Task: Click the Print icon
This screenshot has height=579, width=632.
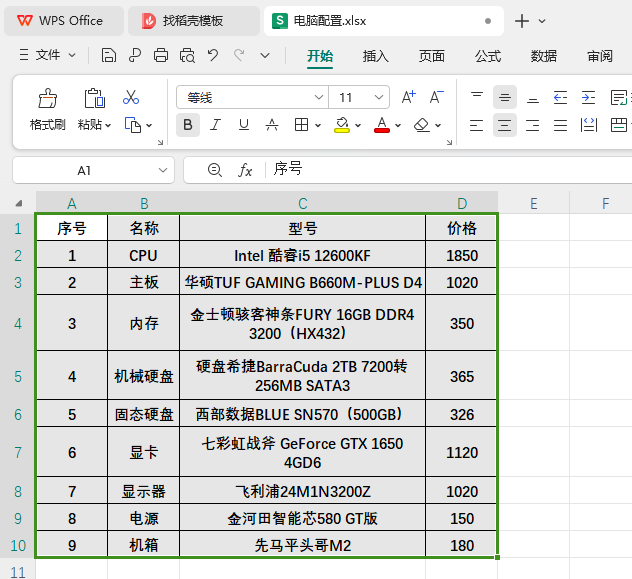Action: 161,55
